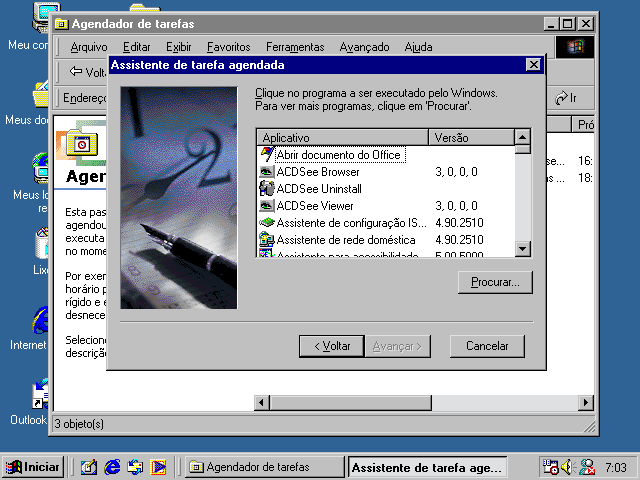
Task: Click the Assistente de configuração IS icon
Action: click(x=267, y=223)
